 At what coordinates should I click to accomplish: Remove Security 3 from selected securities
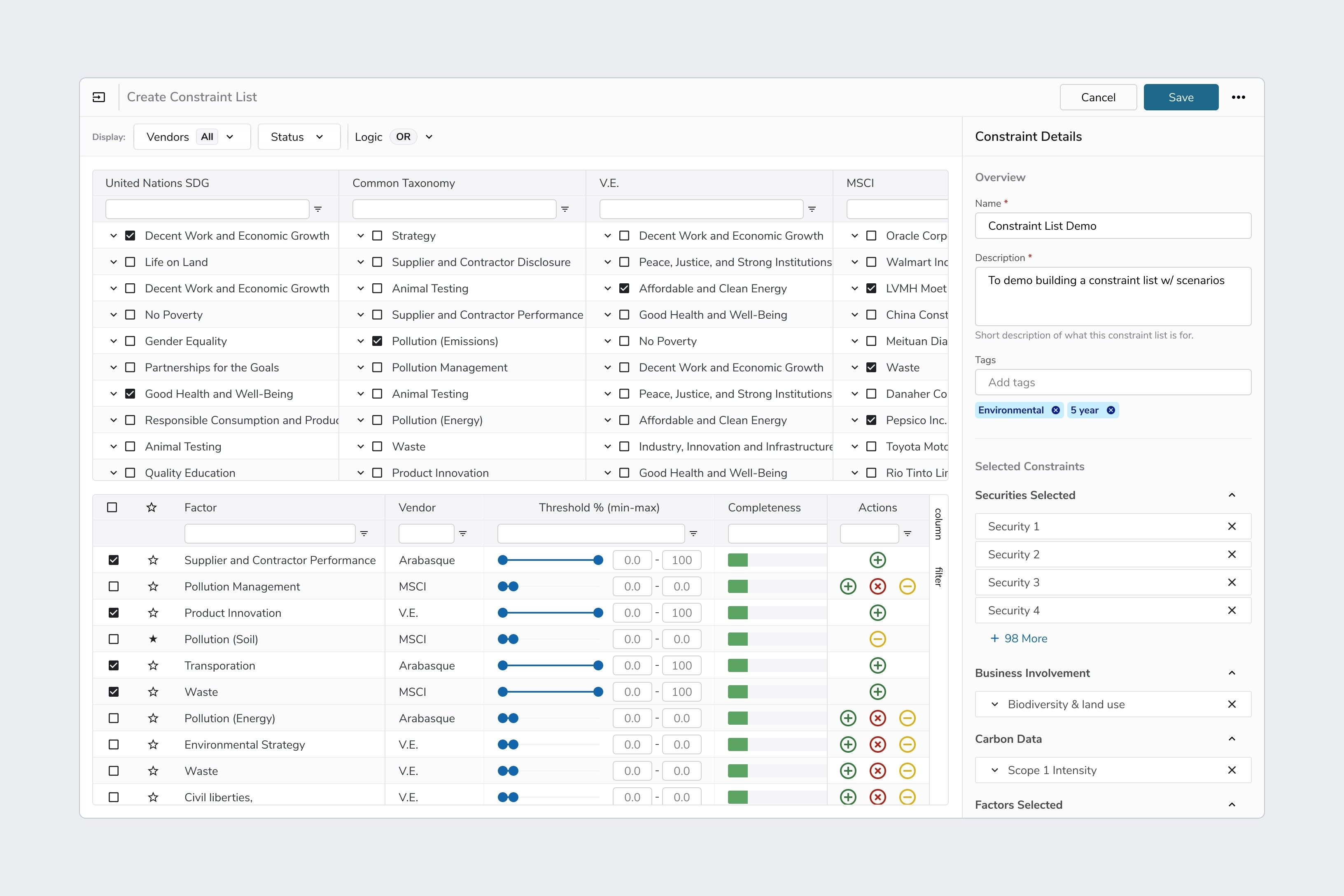tap(1232, 582)
